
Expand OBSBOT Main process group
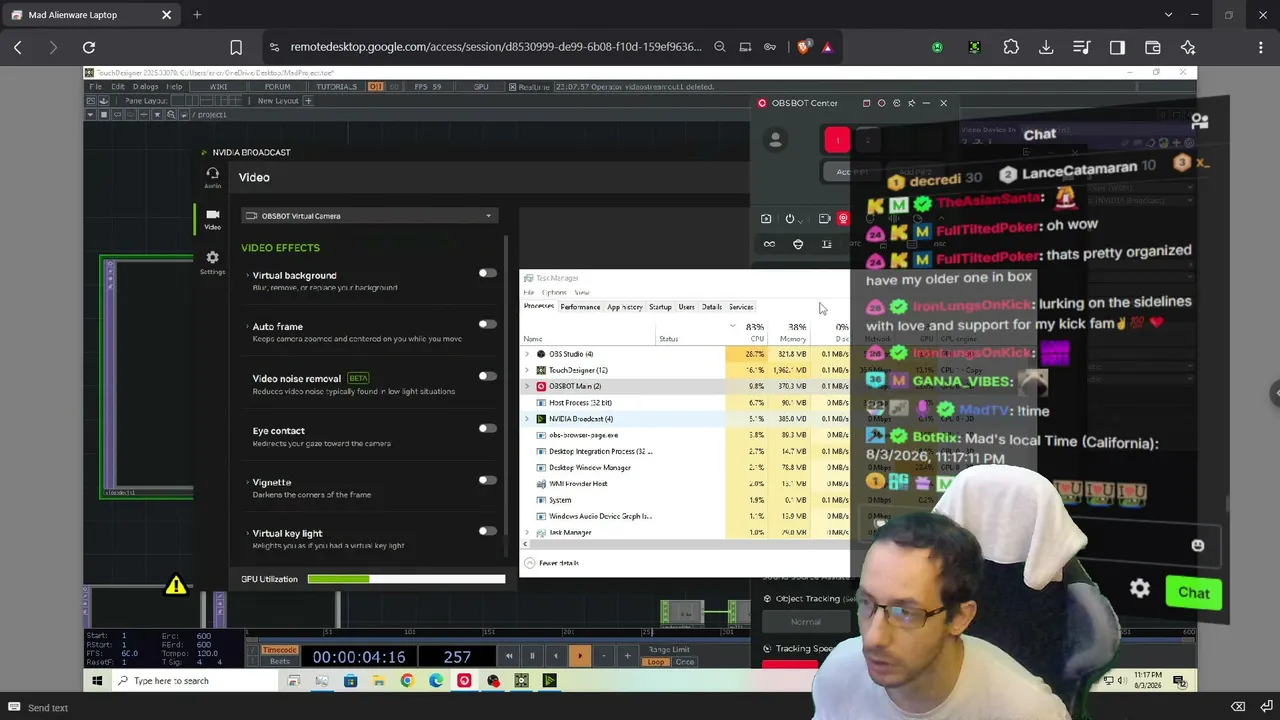click(x=527, y=386)
